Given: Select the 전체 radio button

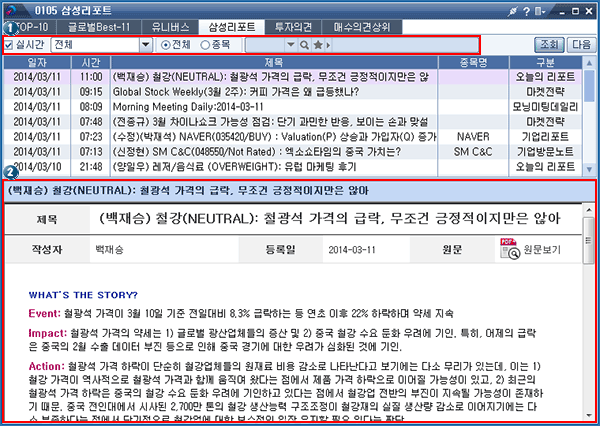Looking at the screenshot, I should 166,46.
